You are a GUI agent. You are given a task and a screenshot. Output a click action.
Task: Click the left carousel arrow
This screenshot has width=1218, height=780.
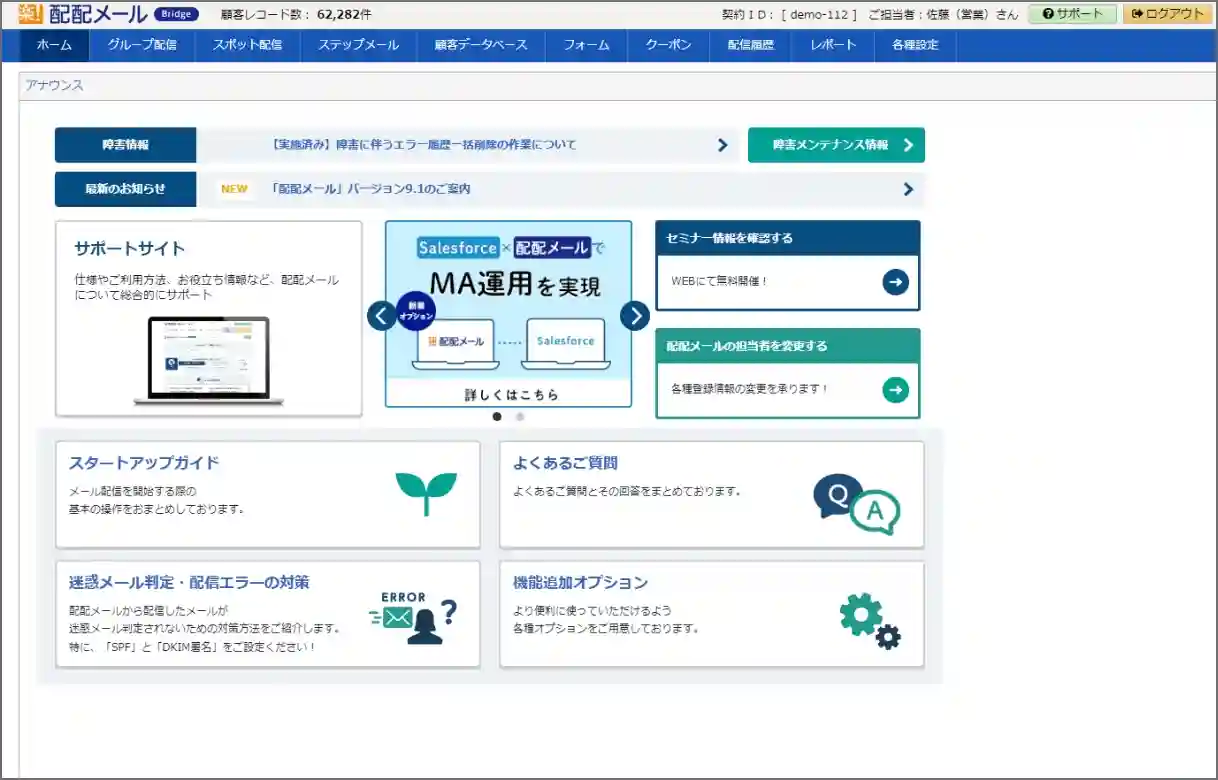point(381,314)
